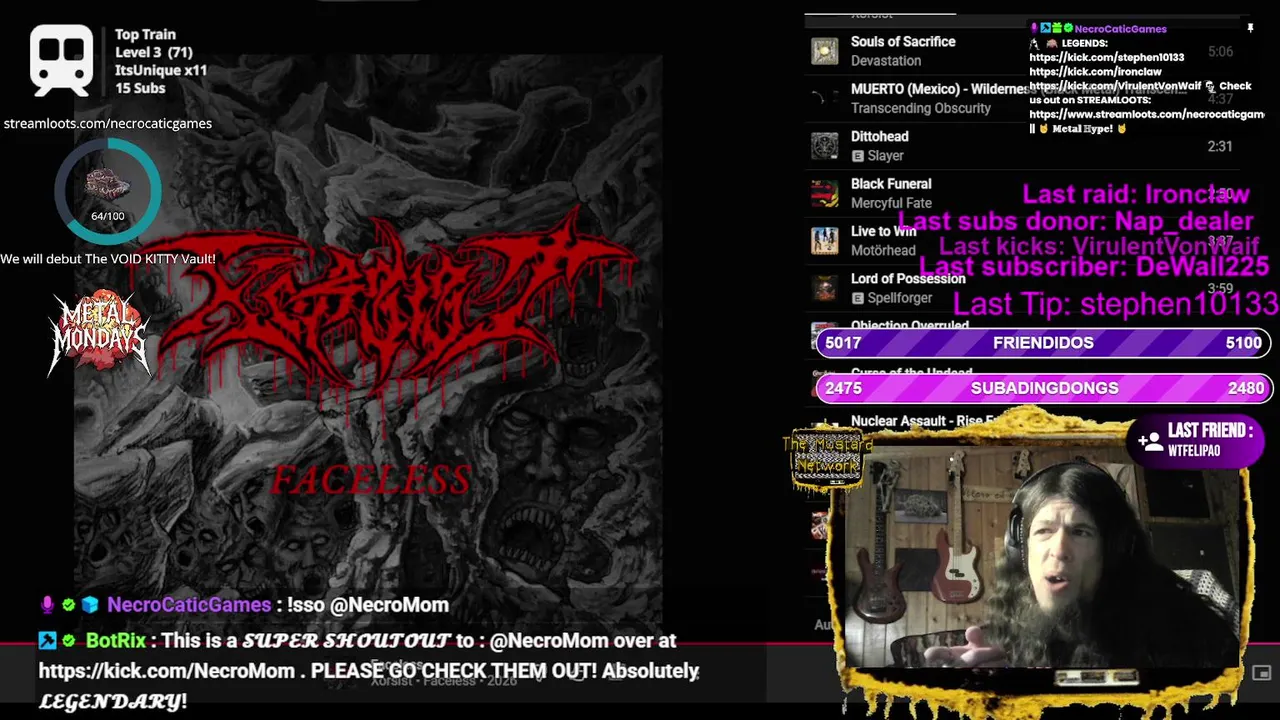
Task: Click the Dittohead album thumbnail
Action: [x=825, y=146]
